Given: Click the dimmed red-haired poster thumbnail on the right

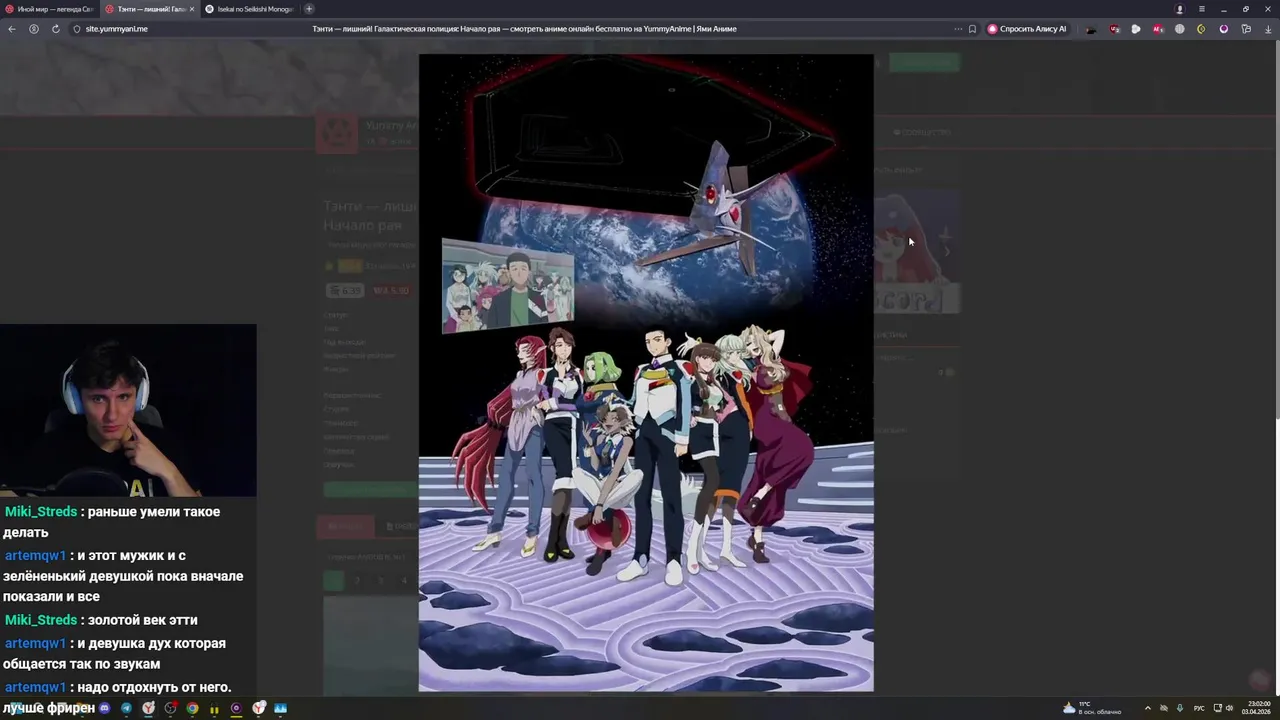Looking at the screenshot, I should pyautogui.click(x=917, y=252).
